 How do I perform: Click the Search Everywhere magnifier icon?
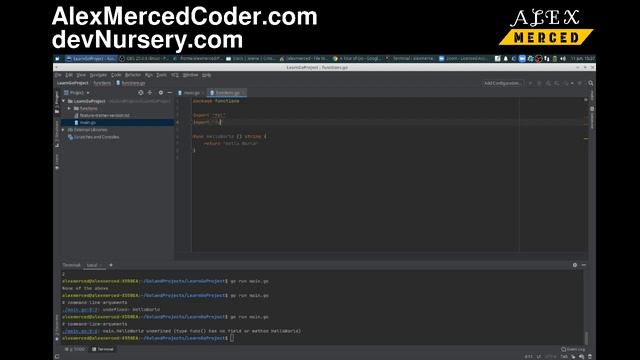[591, 83]
